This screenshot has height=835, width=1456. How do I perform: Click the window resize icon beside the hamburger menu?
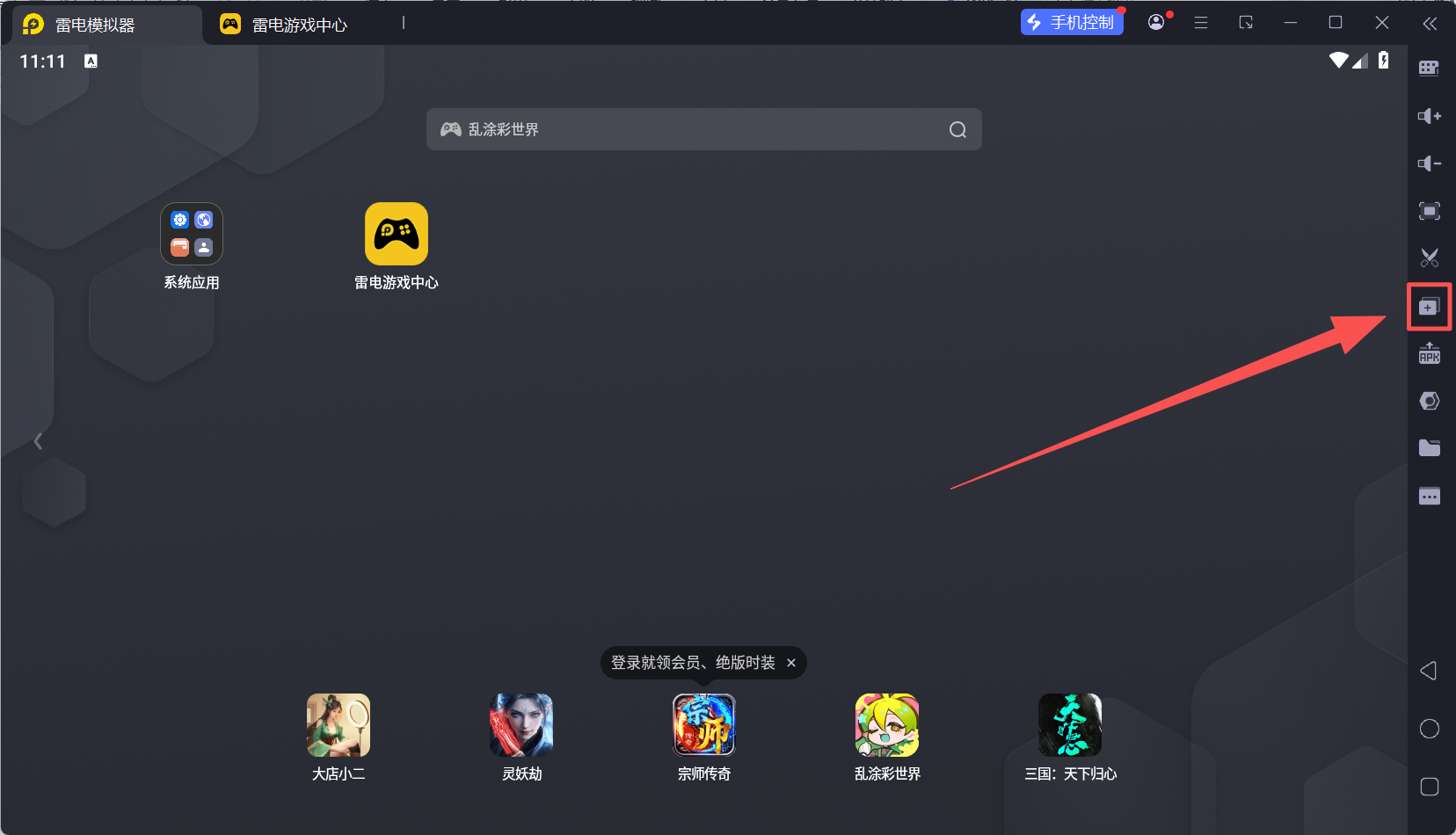[1246, 23]
